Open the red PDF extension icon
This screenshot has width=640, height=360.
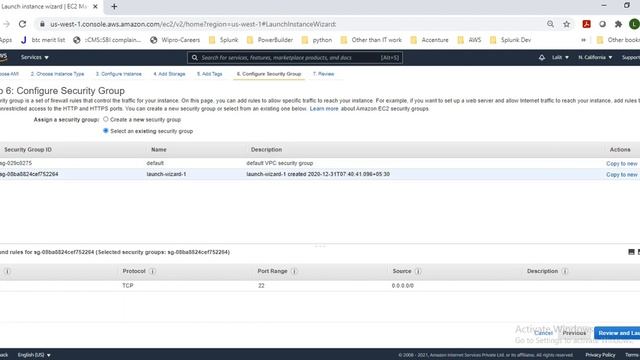(x=587, y=24)
